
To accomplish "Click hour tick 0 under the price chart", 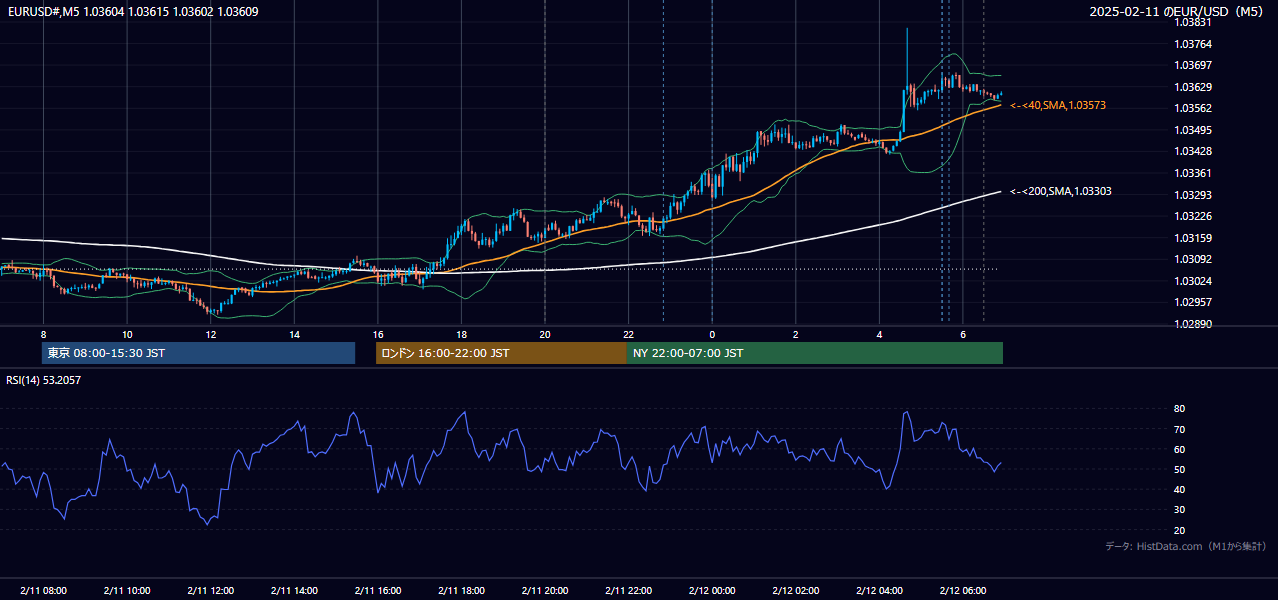I will tap(712, 334).
